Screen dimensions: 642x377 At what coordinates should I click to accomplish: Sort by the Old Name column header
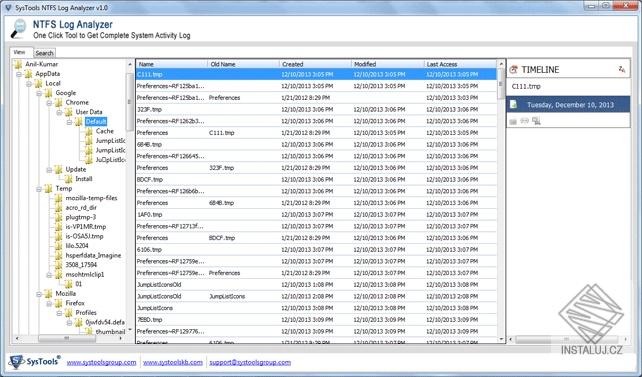244,64
